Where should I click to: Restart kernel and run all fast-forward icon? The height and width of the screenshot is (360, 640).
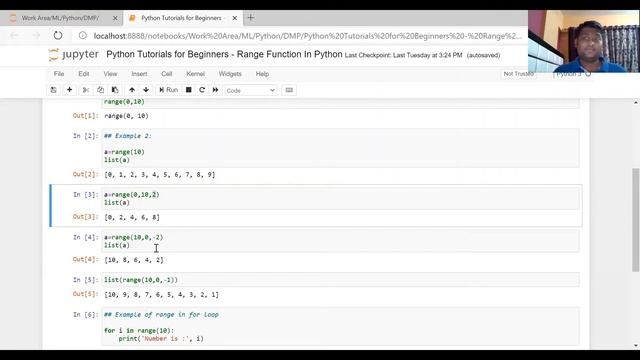coord(216,90)
